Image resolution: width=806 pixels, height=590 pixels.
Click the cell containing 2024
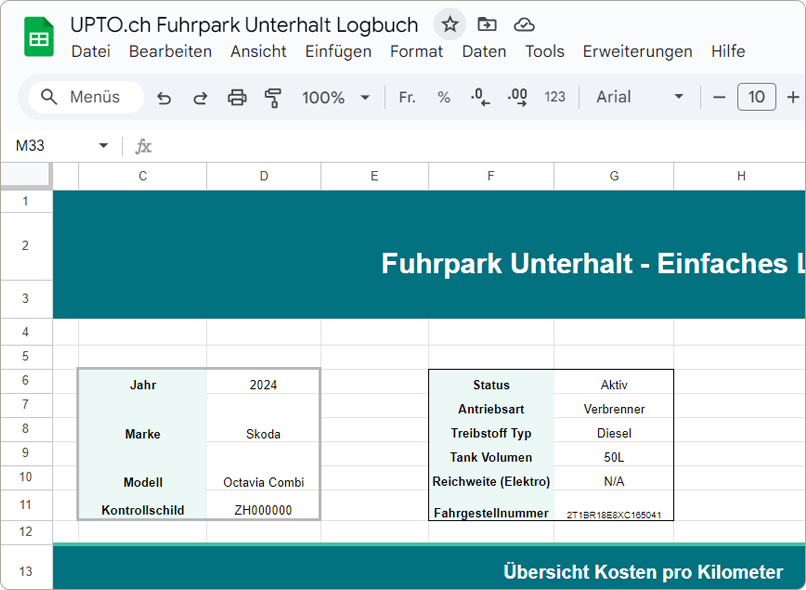click(264, 382)
